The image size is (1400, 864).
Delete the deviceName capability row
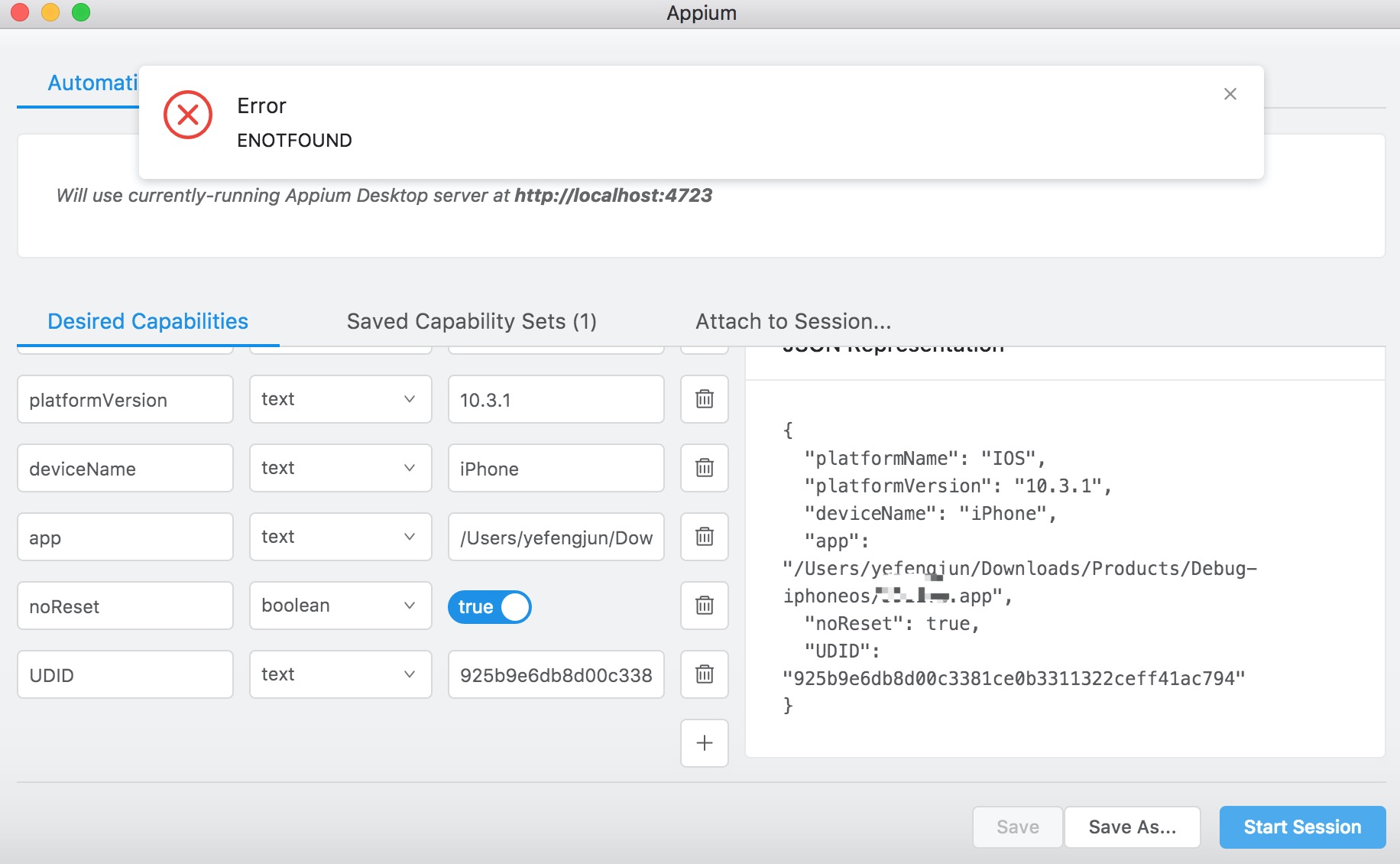704,468
